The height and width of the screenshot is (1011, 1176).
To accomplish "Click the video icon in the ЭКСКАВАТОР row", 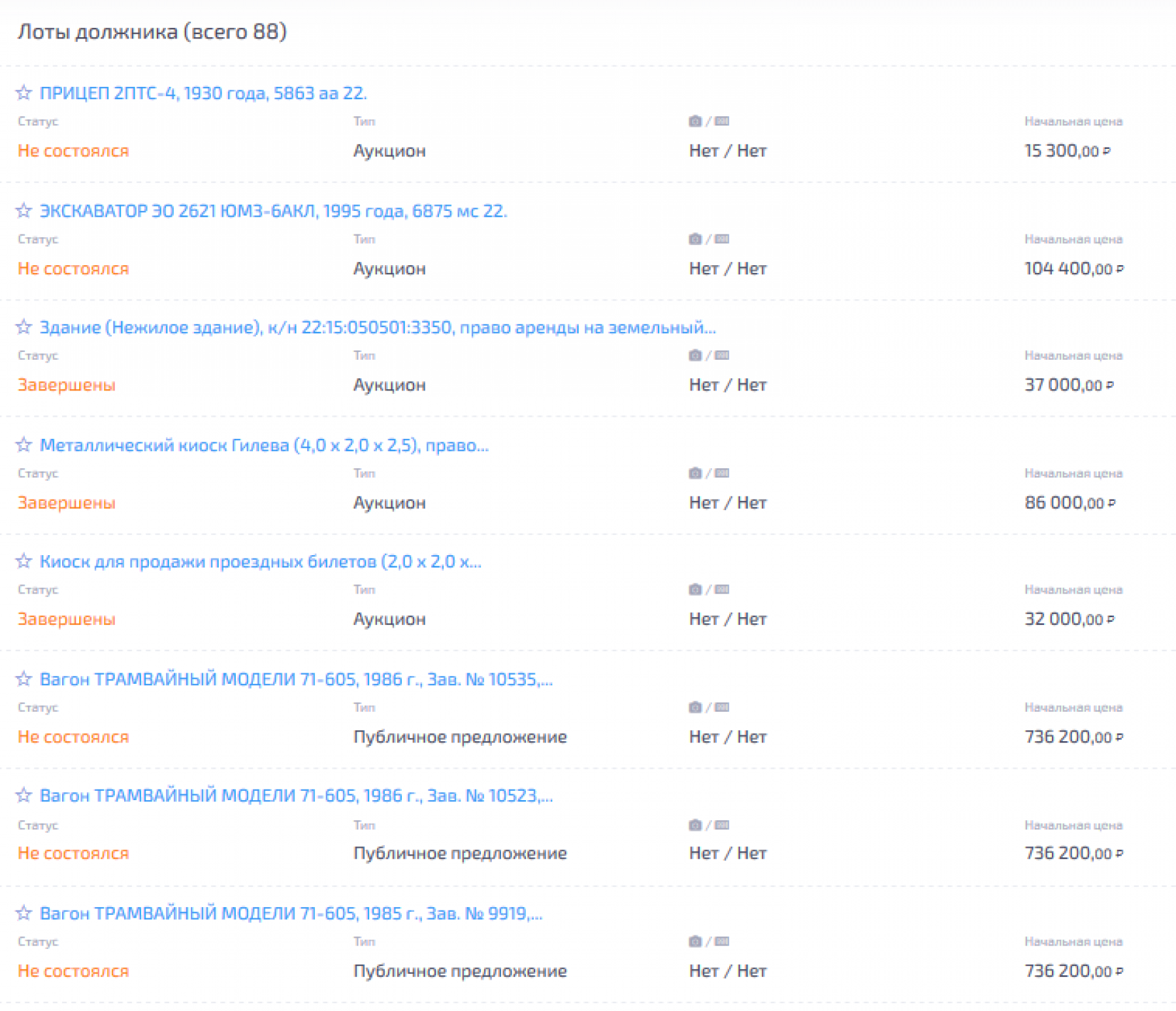I will click(x=722, y=239).
